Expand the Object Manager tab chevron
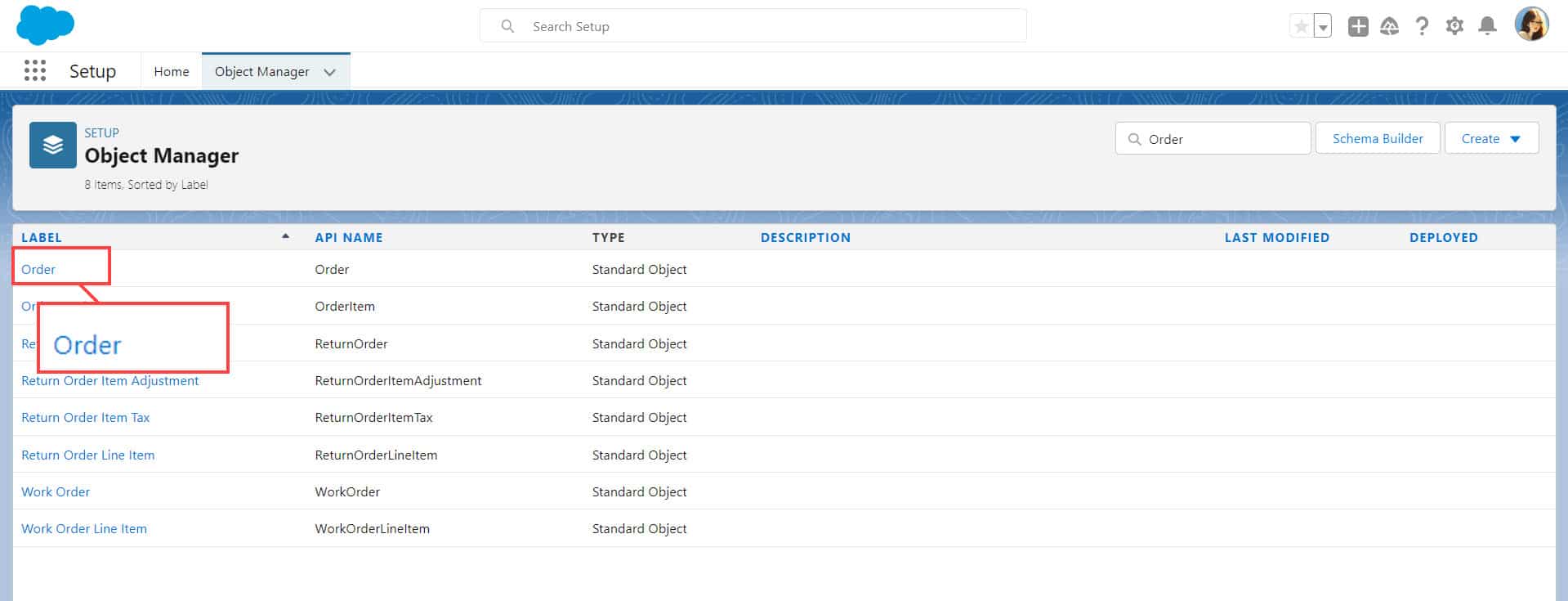Screen dimensions: 1568x601 [330, 72]
